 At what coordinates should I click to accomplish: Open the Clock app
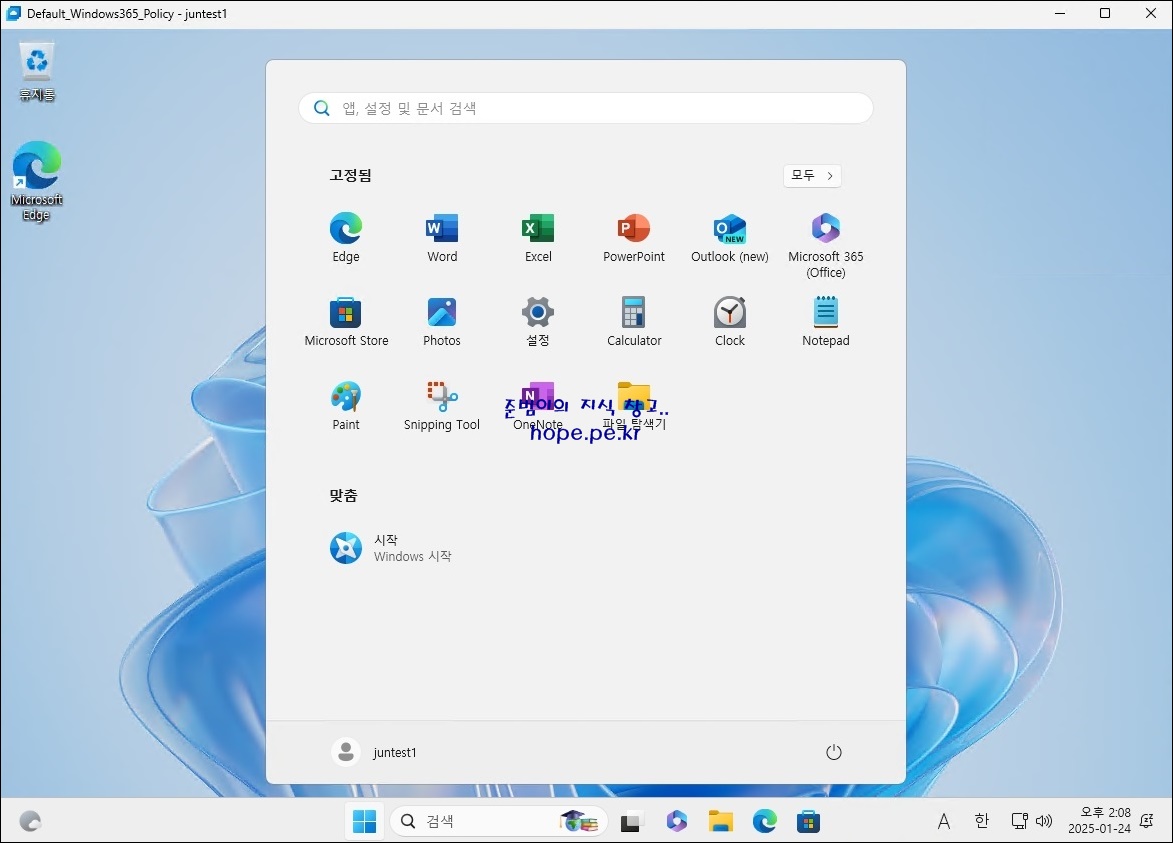coord(729,322)
